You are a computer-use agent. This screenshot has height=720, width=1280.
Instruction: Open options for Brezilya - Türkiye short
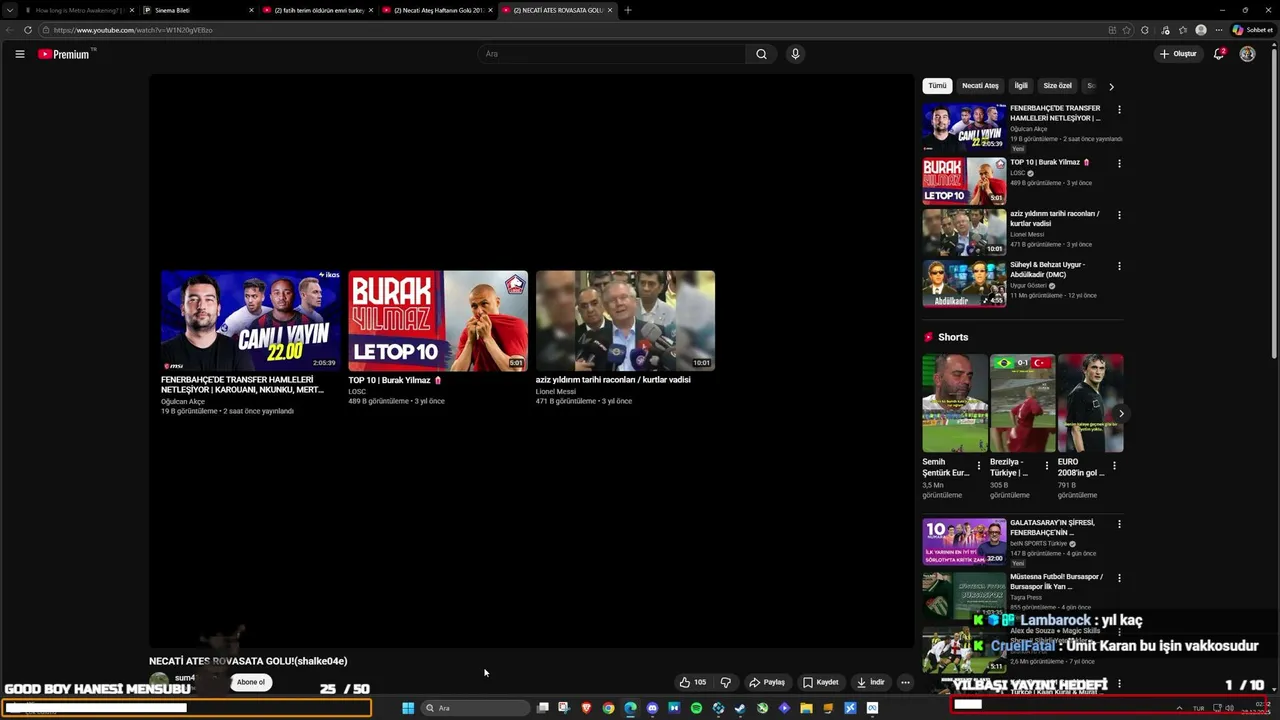coord(1047,466)
